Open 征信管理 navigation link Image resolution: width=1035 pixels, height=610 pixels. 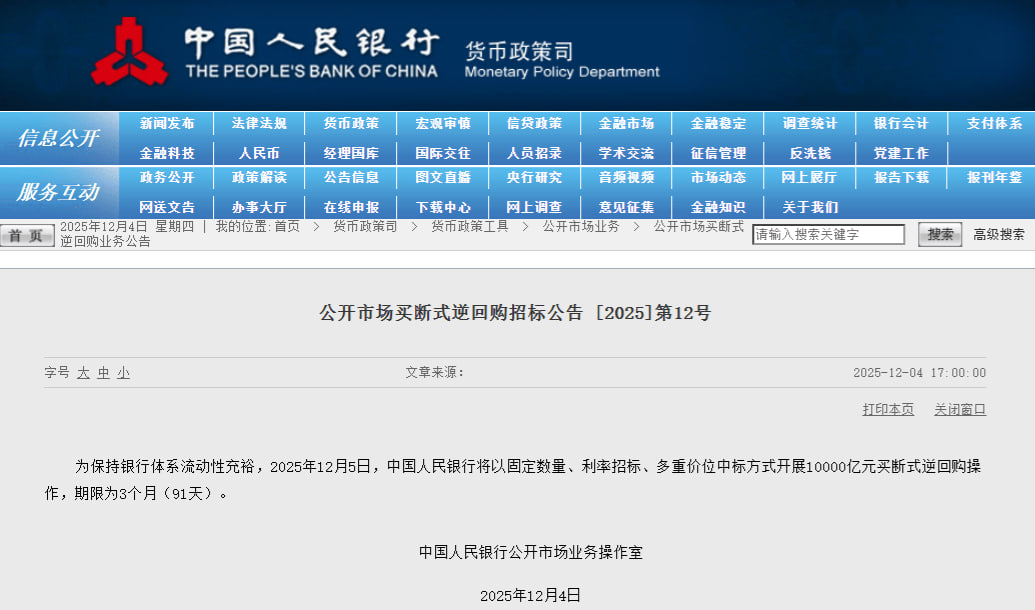pyautogui.click(x=718, y=153)
